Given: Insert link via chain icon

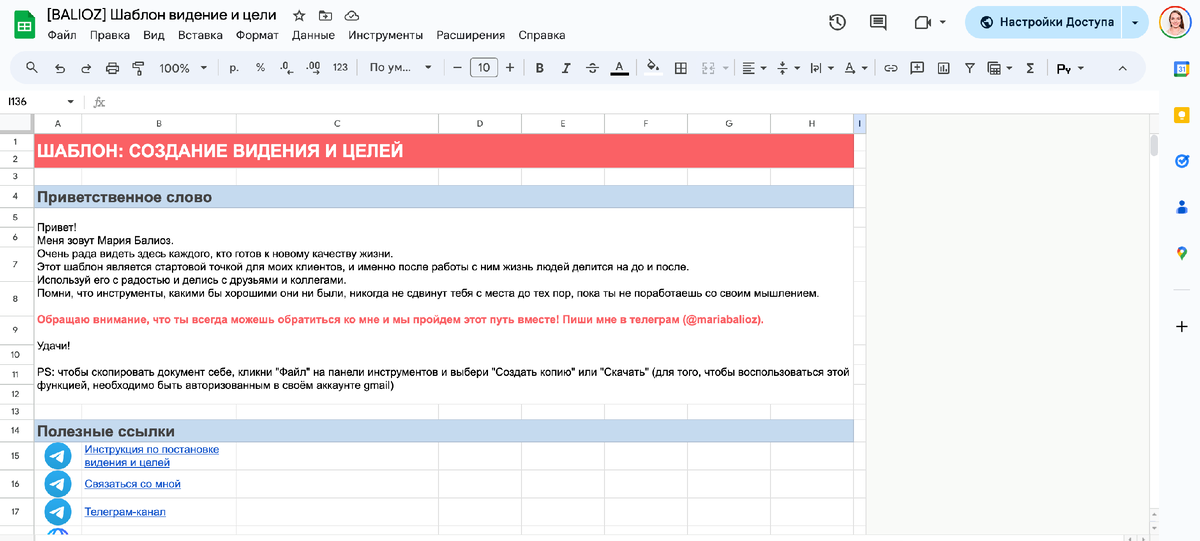Looking at the screenshot, I should point(890,68).
